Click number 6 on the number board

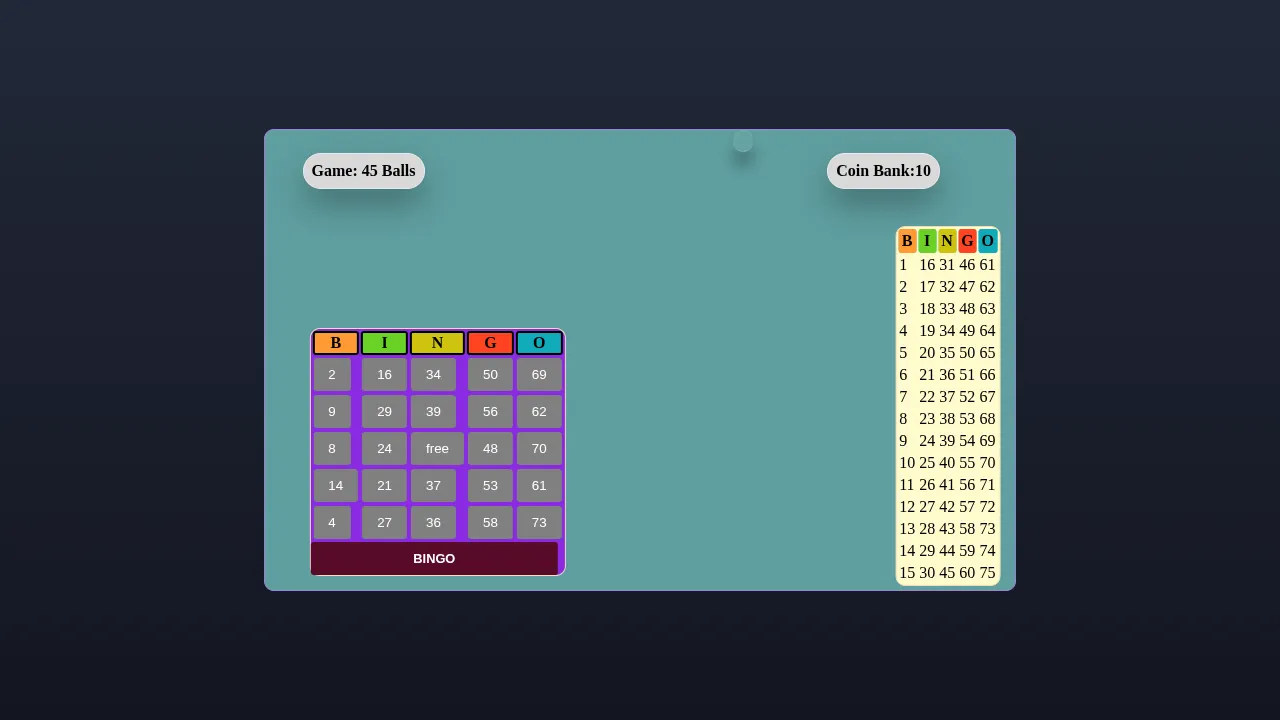click(x=903, y=375)
